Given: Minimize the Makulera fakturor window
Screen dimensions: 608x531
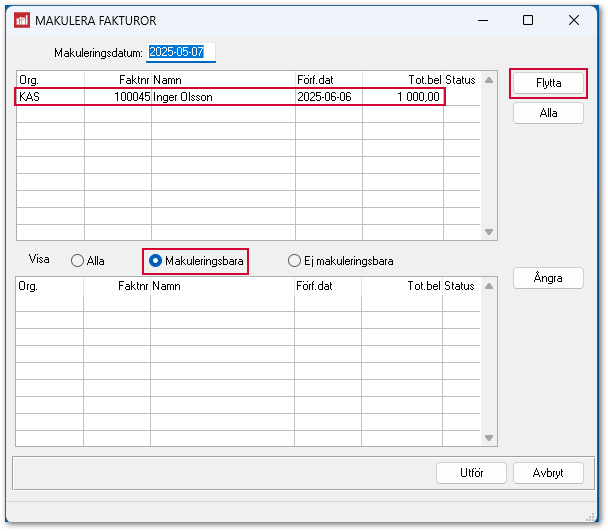Looking at the screenshot, I should coord(483,20).
